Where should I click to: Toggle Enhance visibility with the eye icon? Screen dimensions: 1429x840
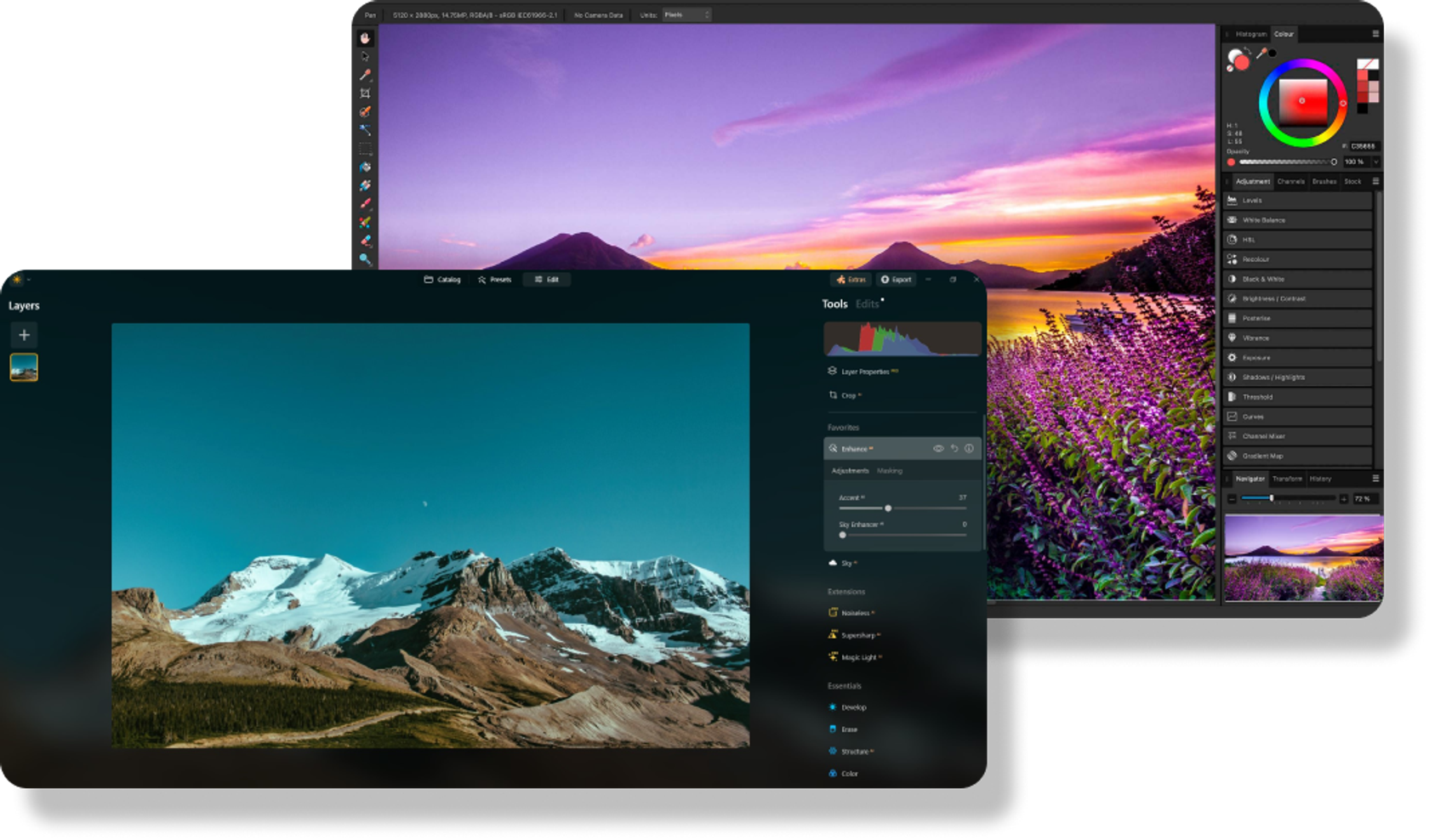[939, 449]
